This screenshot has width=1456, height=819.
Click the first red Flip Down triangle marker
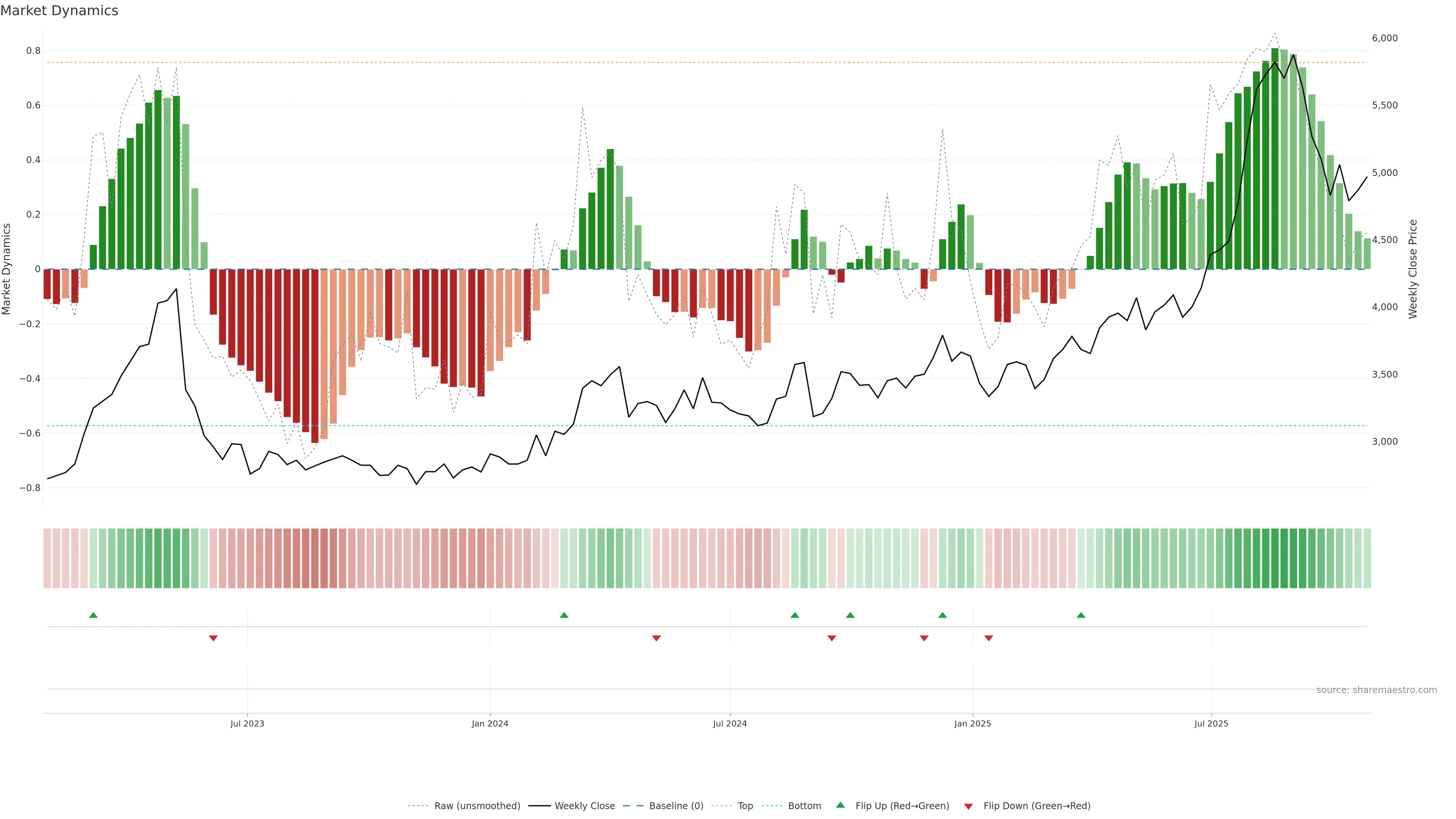pyautogui.click(x=213, y=638)
